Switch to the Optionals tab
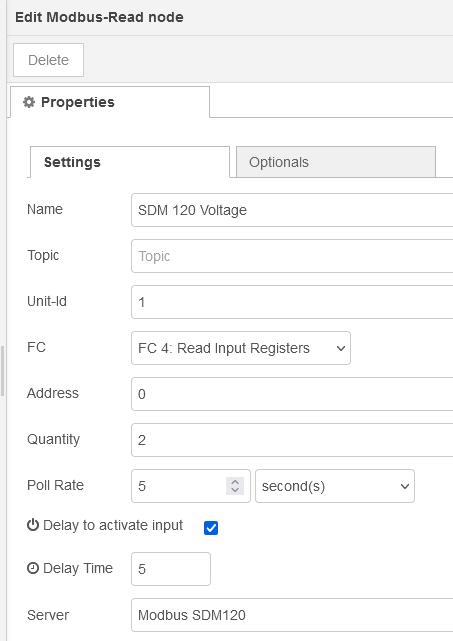 pos(336,162)
